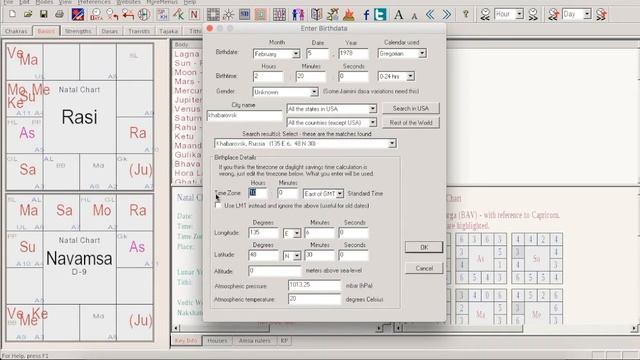Click the New file toolbar icon
The height and width of the screenshot is (360, 640).
[12, 14]
